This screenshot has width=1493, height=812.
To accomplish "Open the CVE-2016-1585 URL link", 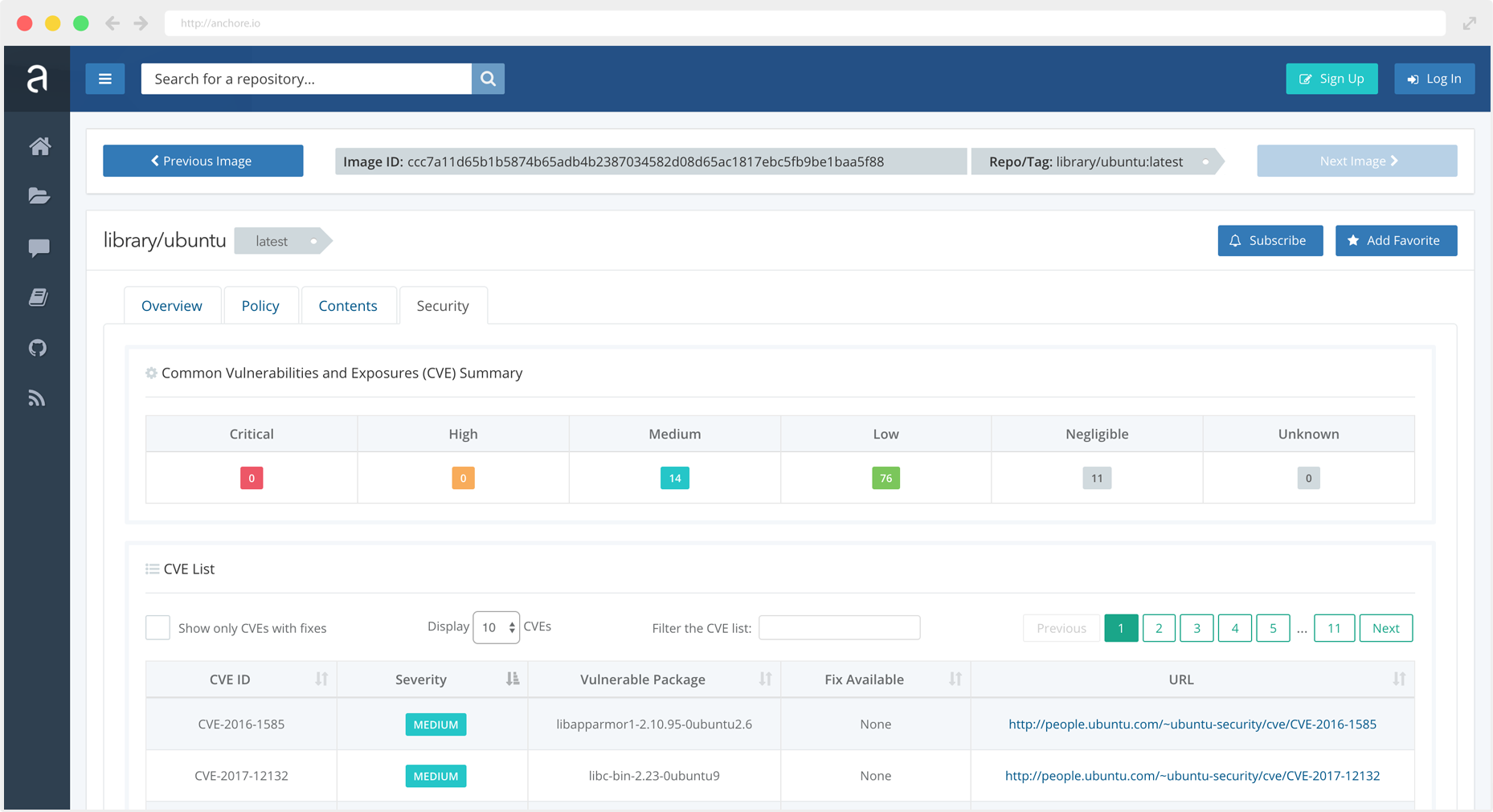I will 1192,724.
